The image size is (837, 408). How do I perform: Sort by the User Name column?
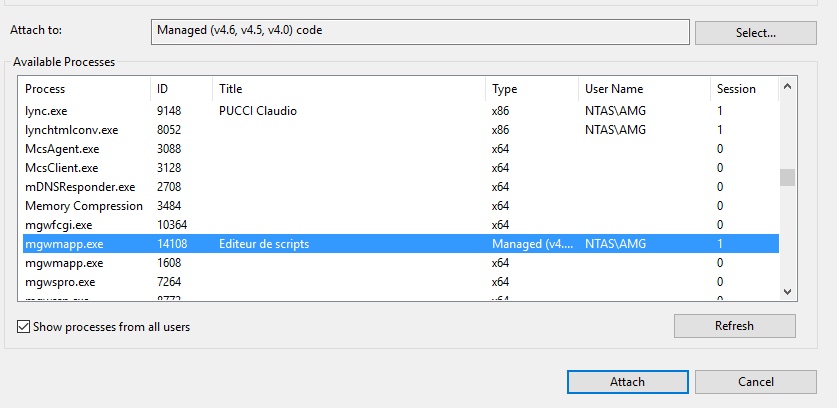click(x=643, y=89)
